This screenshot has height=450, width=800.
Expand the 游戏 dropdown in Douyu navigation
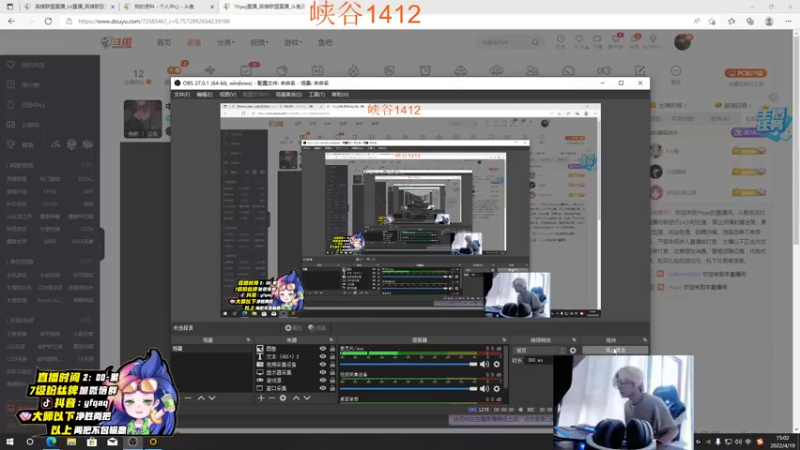(x=293, y=43)
